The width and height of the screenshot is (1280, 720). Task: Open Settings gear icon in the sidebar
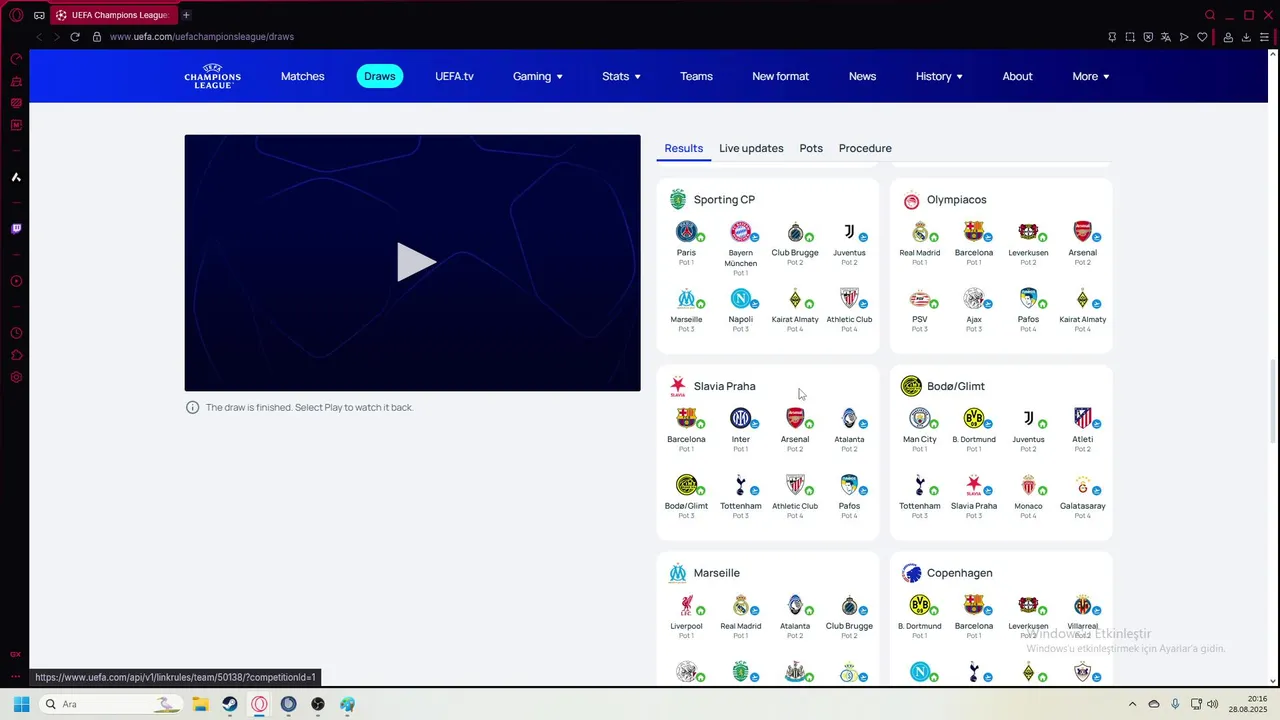16,377
